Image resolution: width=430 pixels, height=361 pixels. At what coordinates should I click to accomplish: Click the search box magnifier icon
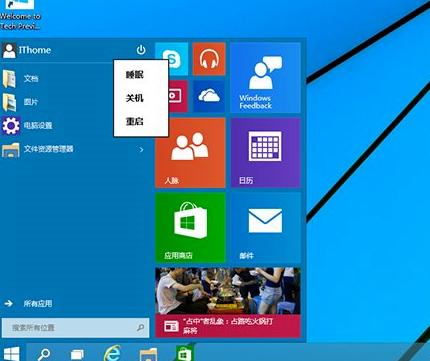tap(141, 328)
